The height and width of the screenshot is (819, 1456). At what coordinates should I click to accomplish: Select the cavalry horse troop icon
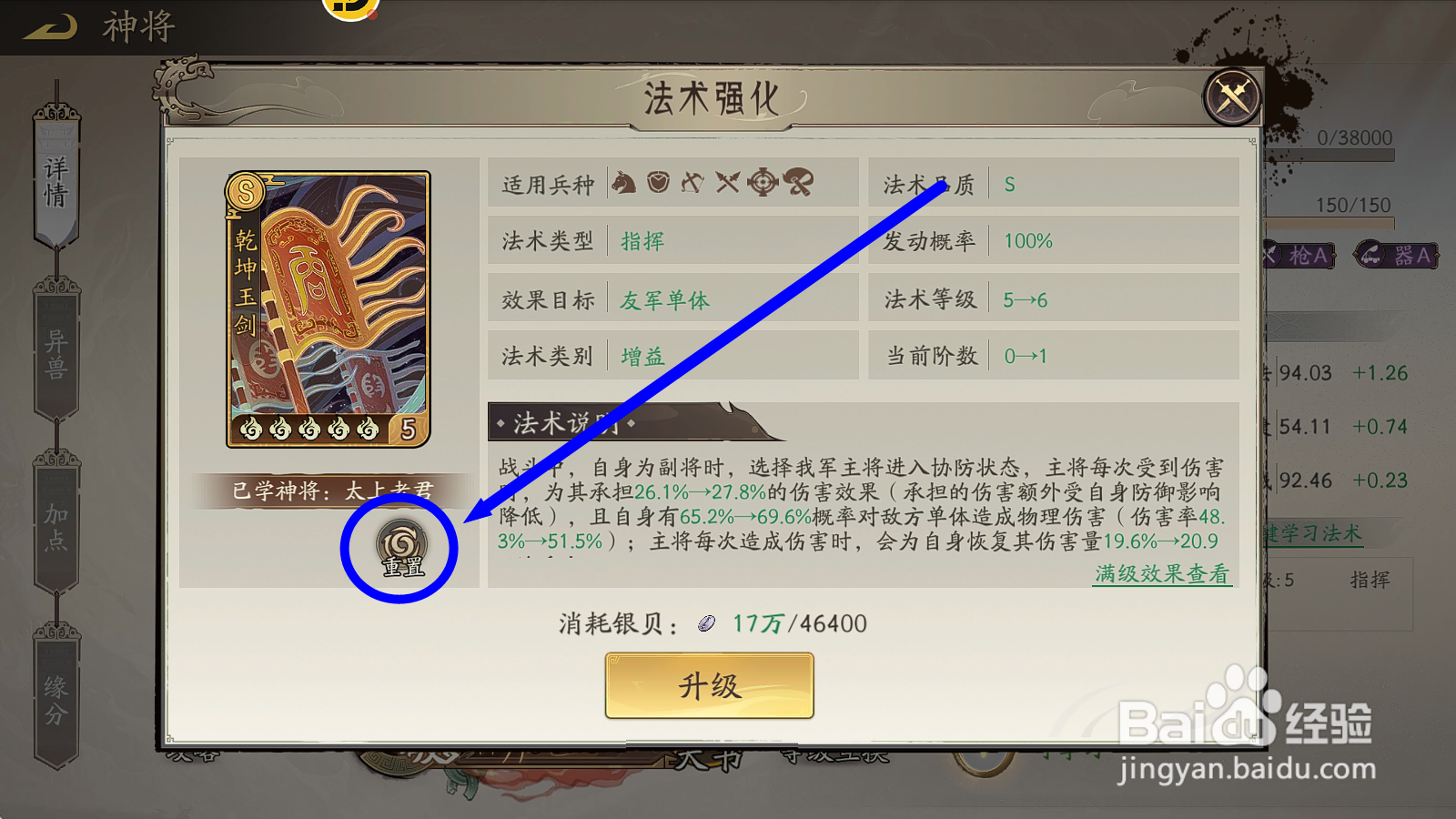click(x=623, y=182)
